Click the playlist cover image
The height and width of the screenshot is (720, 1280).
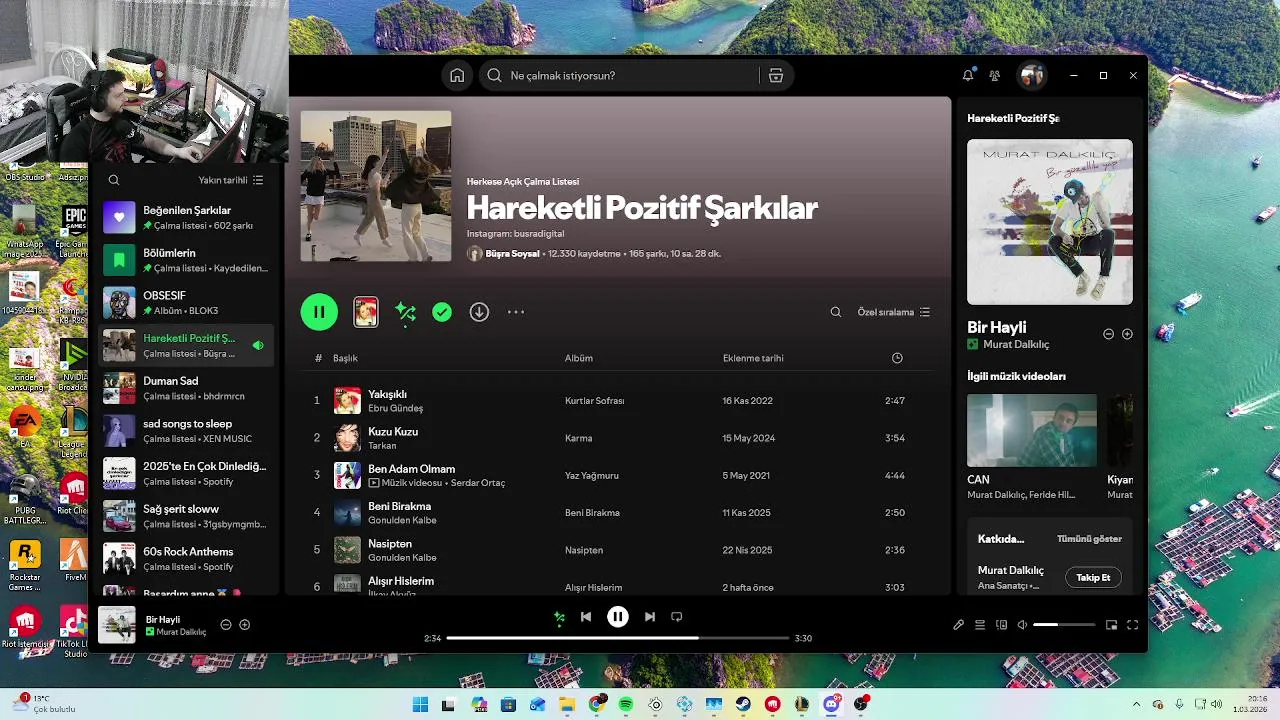tap(376, 186)
